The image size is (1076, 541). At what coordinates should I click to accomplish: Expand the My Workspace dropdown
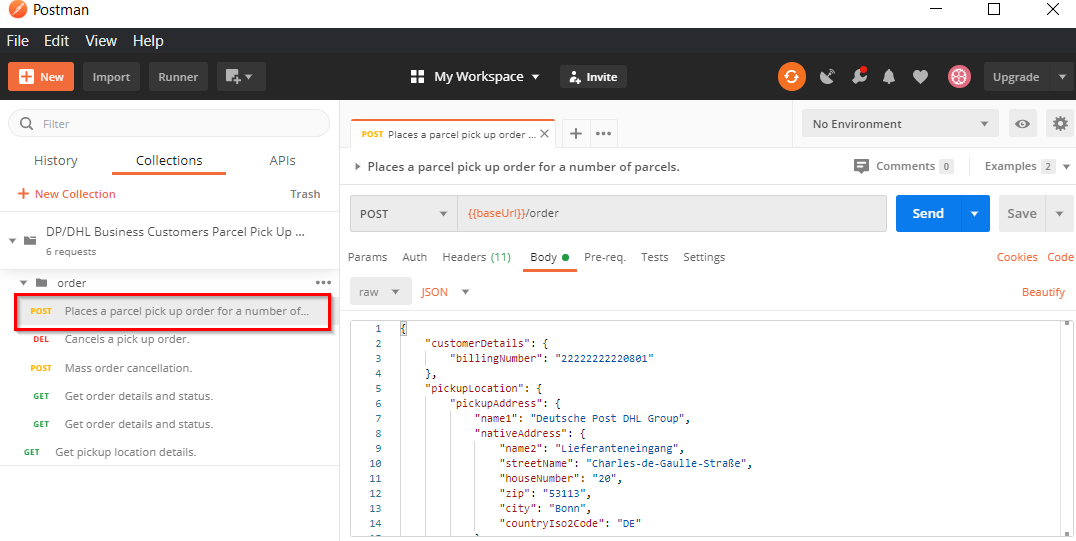pyautogui.click(x=475, y=77)
